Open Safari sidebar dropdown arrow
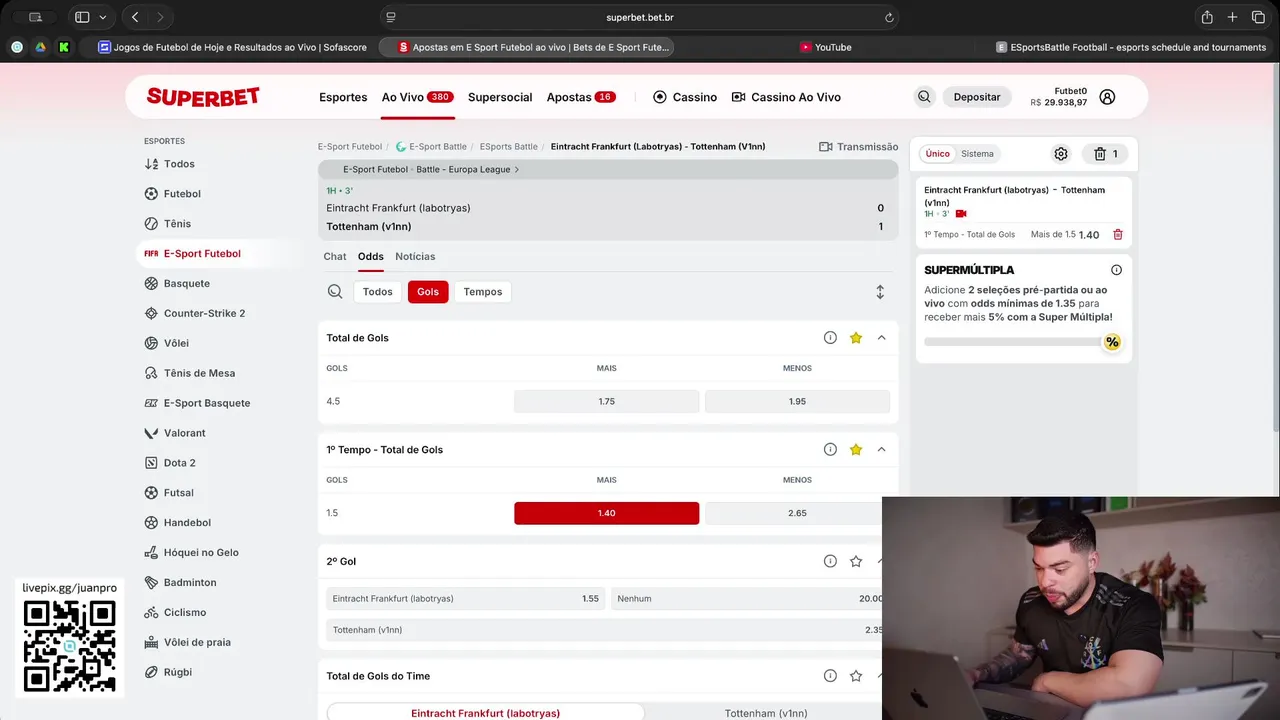This screenshot has height=720, width=1280. point(102,17)
